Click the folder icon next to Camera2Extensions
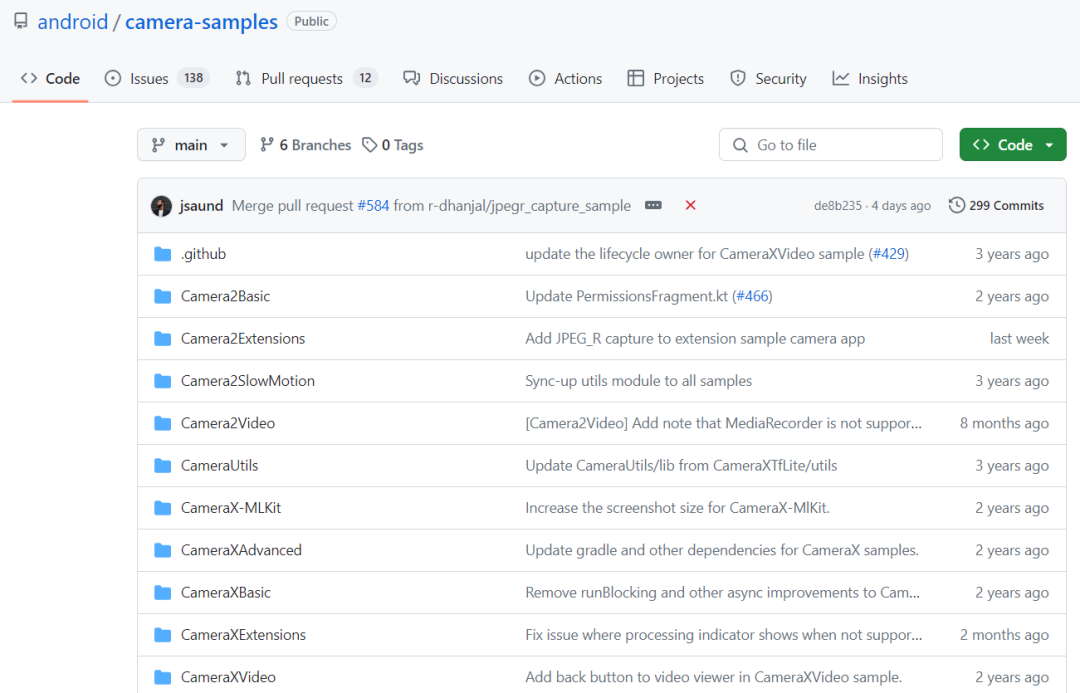This screenshot has height=693, width=1080. [163, 339]
